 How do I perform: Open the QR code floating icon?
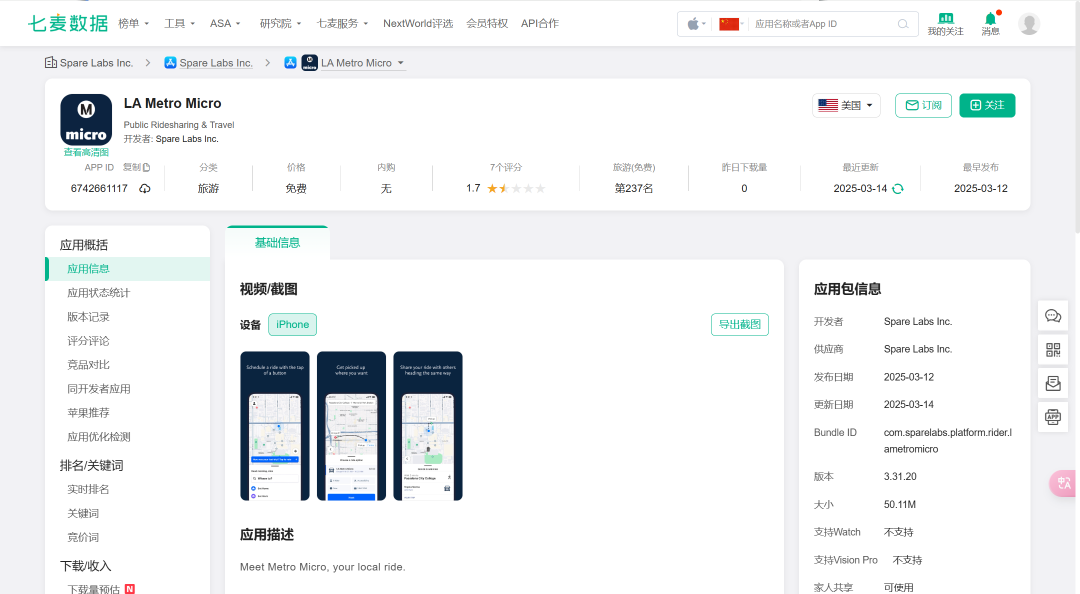click(x=1053, y=349)
